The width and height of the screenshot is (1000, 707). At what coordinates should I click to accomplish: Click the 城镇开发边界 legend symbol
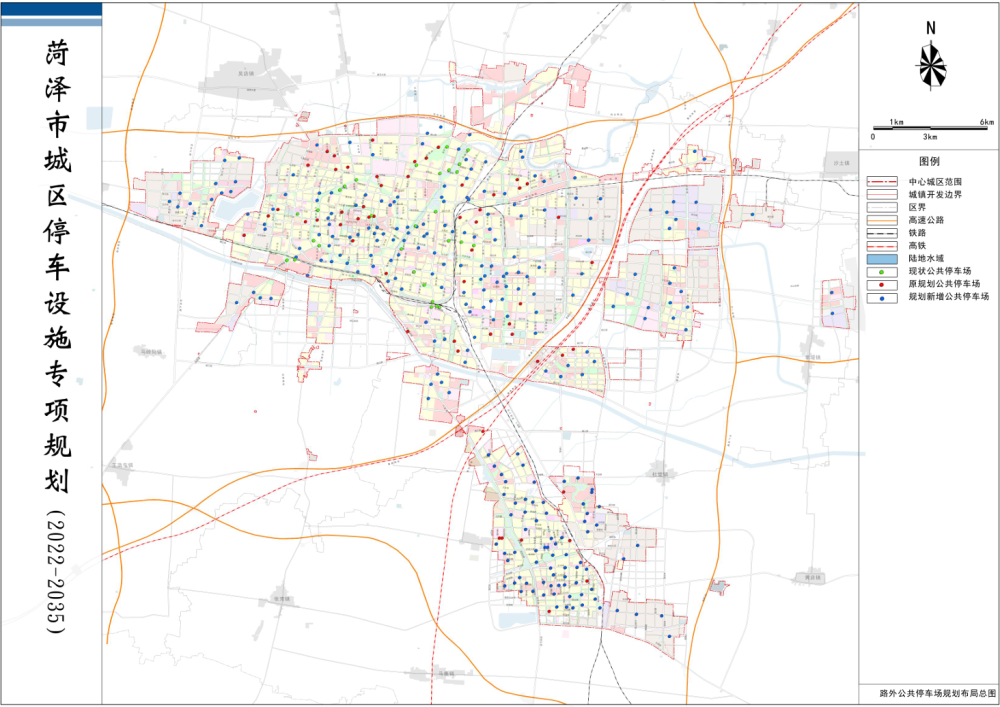point(882,194)
